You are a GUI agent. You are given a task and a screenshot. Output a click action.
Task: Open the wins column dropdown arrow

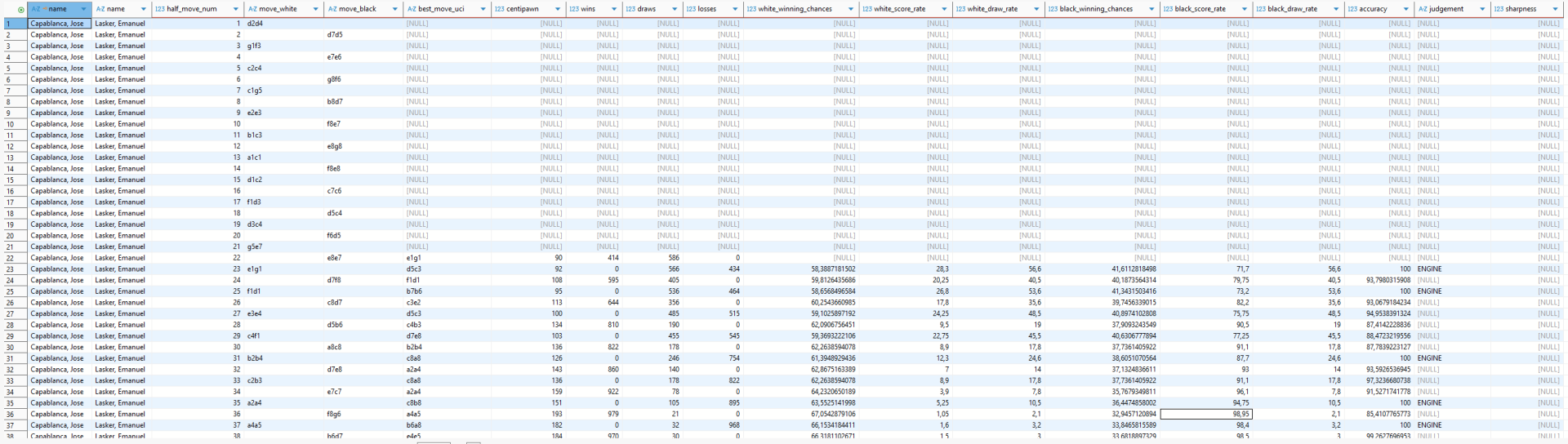[x=614, y=9]
